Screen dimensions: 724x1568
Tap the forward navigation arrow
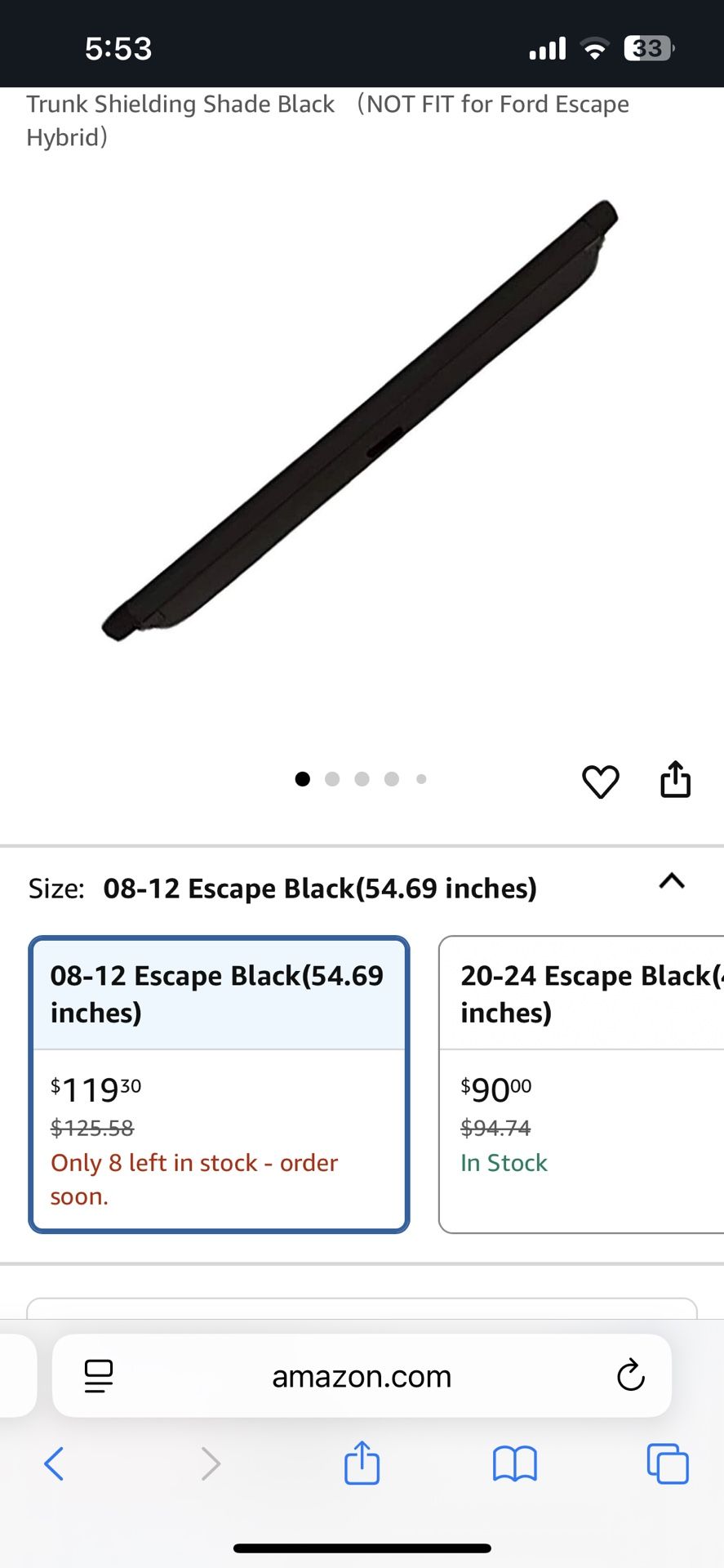click(211, 1463)
